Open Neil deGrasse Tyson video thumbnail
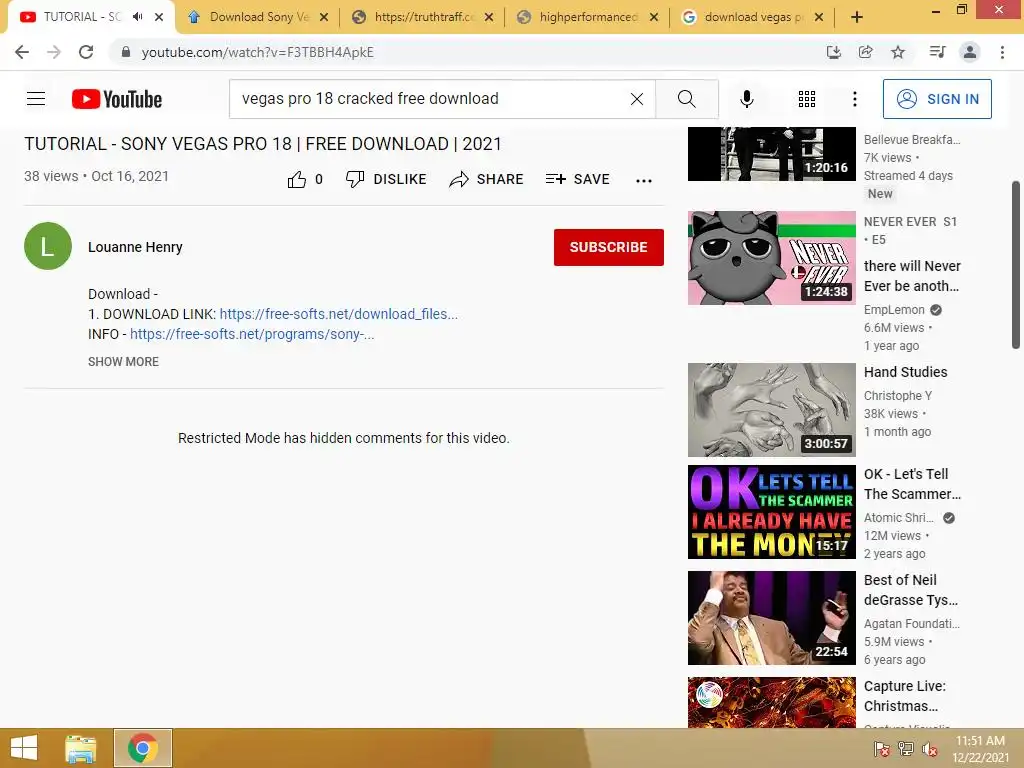The width and height of the screenshot is (1024, 768). (771, 618)
